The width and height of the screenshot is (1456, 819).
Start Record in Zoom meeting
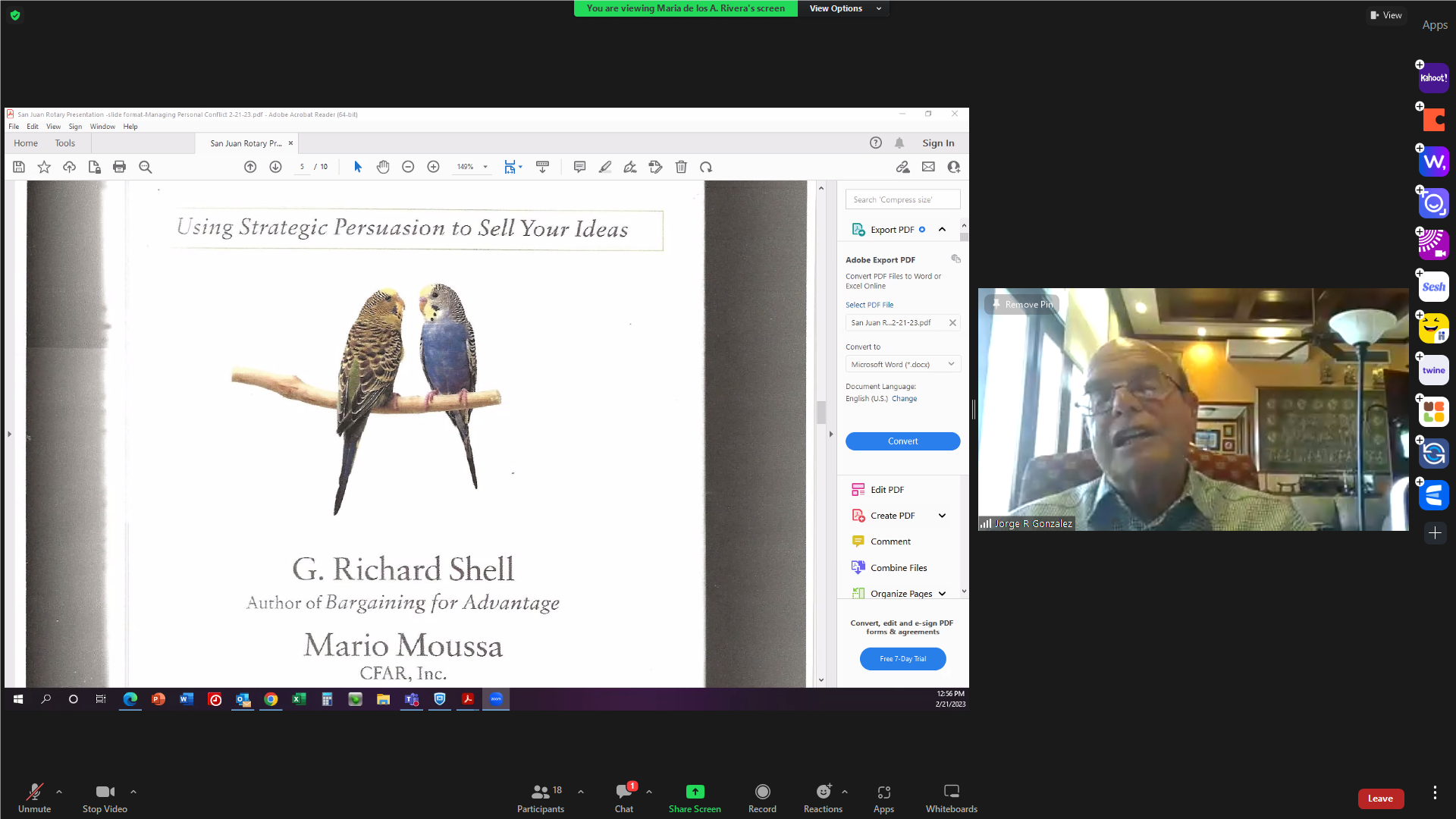pos(762,798)
